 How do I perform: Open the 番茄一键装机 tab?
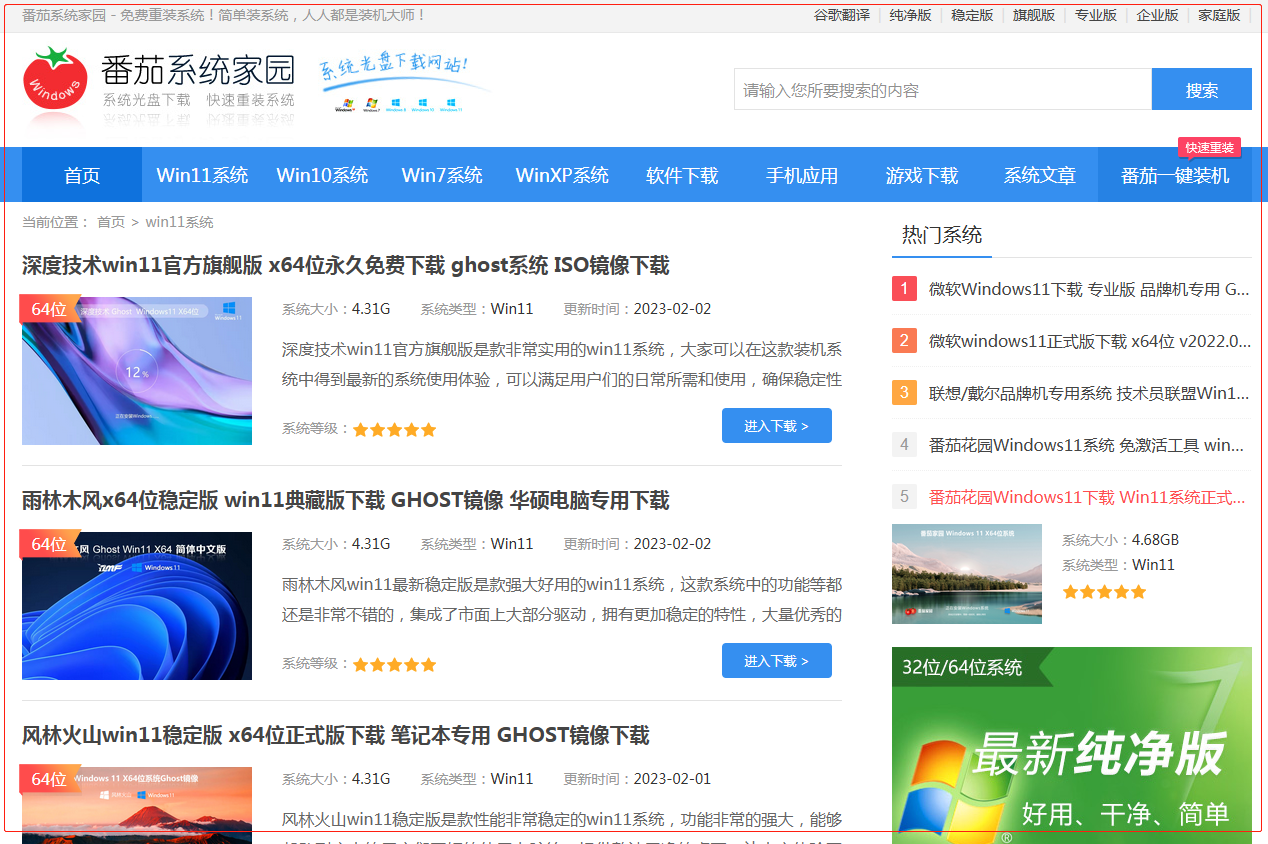pyautogui.click(x=1175, y=175)
